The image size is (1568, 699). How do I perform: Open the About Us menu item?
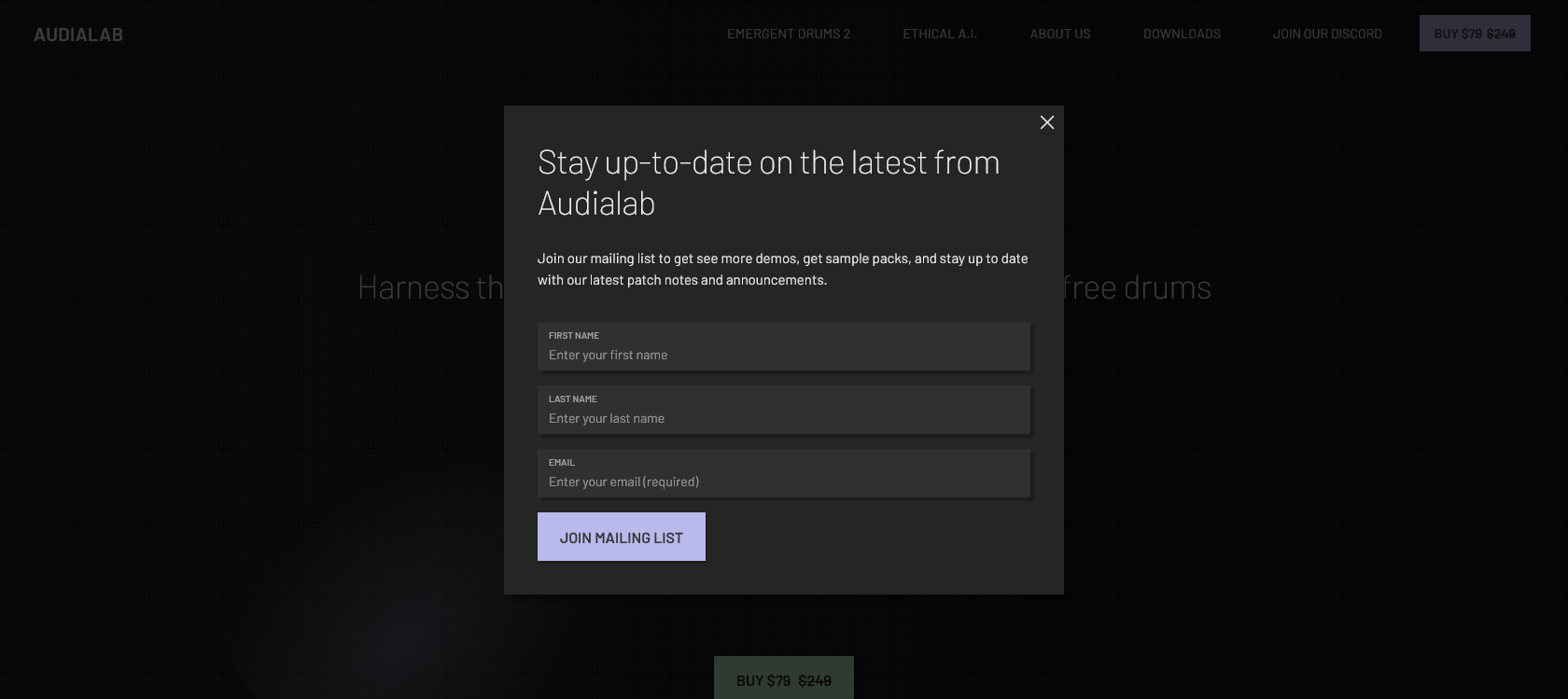point(1060,34)
